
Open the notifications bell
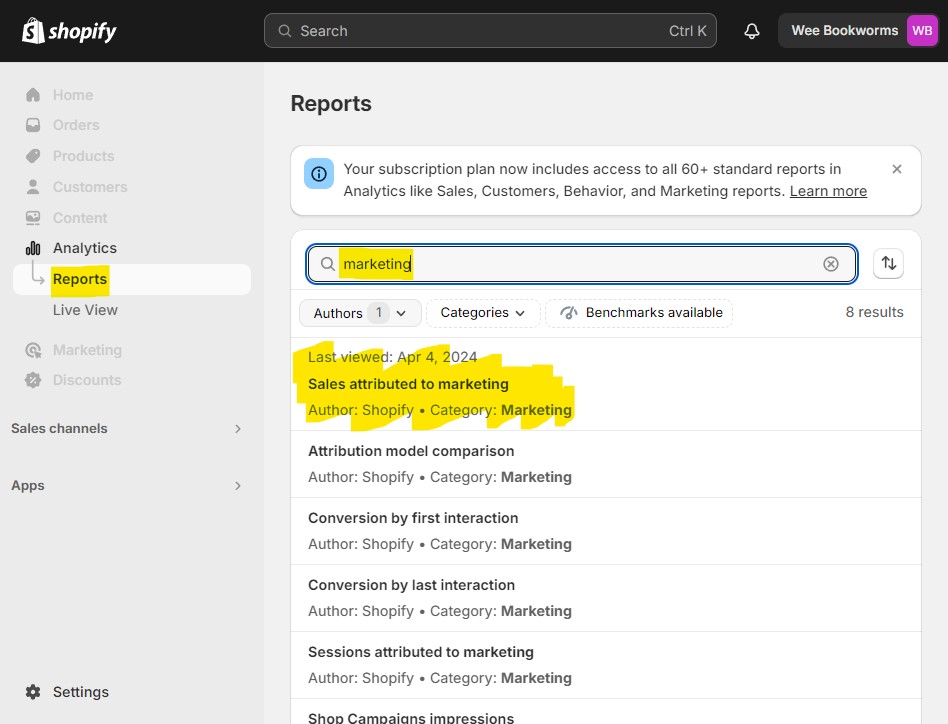click(x=752, y=31)
